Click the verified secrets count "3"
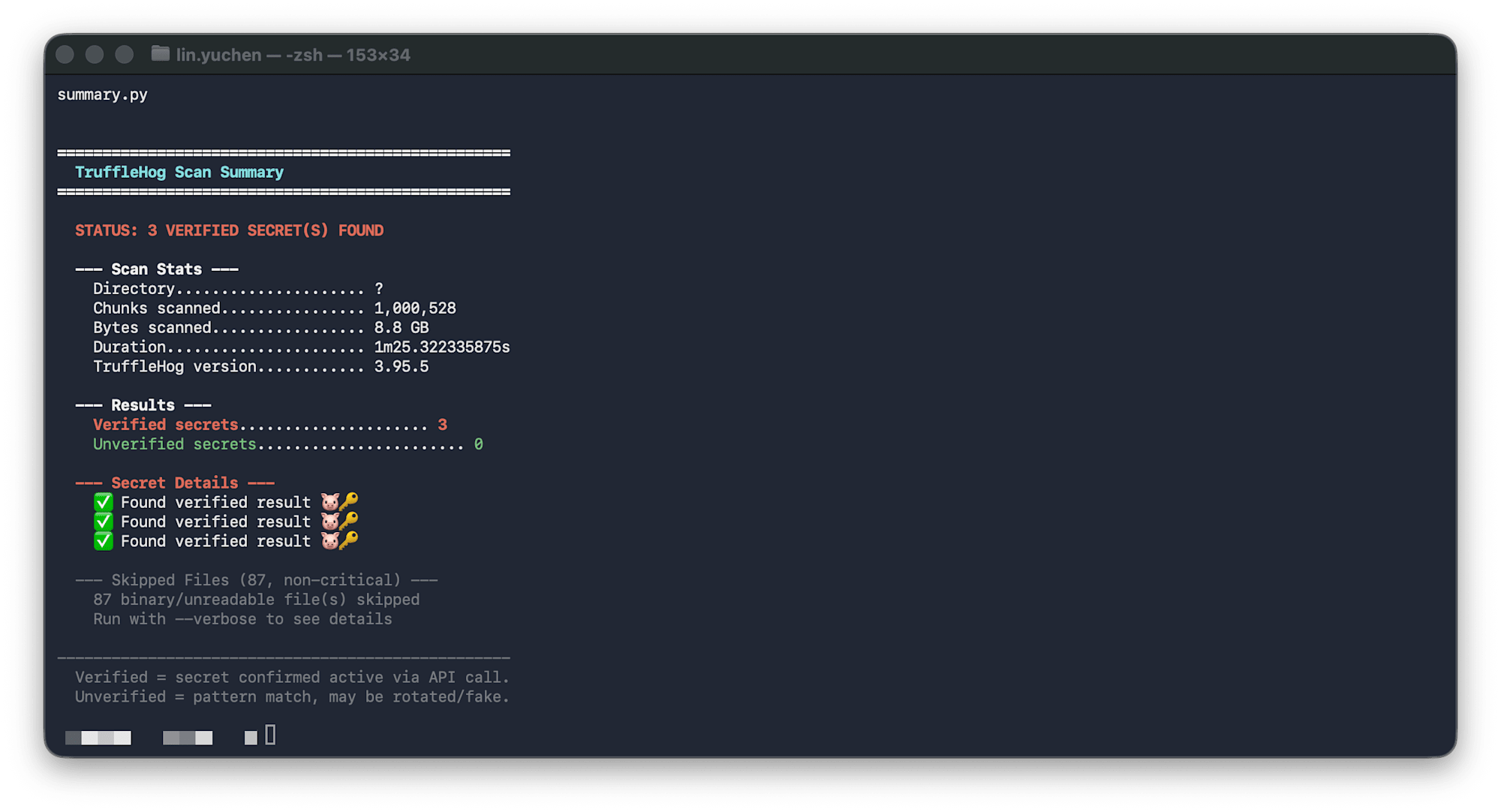The height and width of the screenshot is (812, 1501). click(x=443, y=425)
